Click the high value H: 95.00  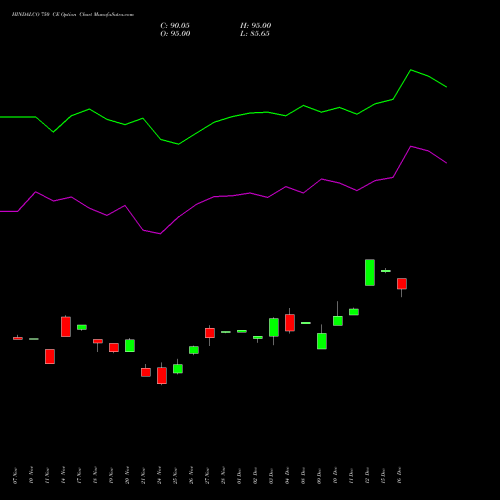256,26
